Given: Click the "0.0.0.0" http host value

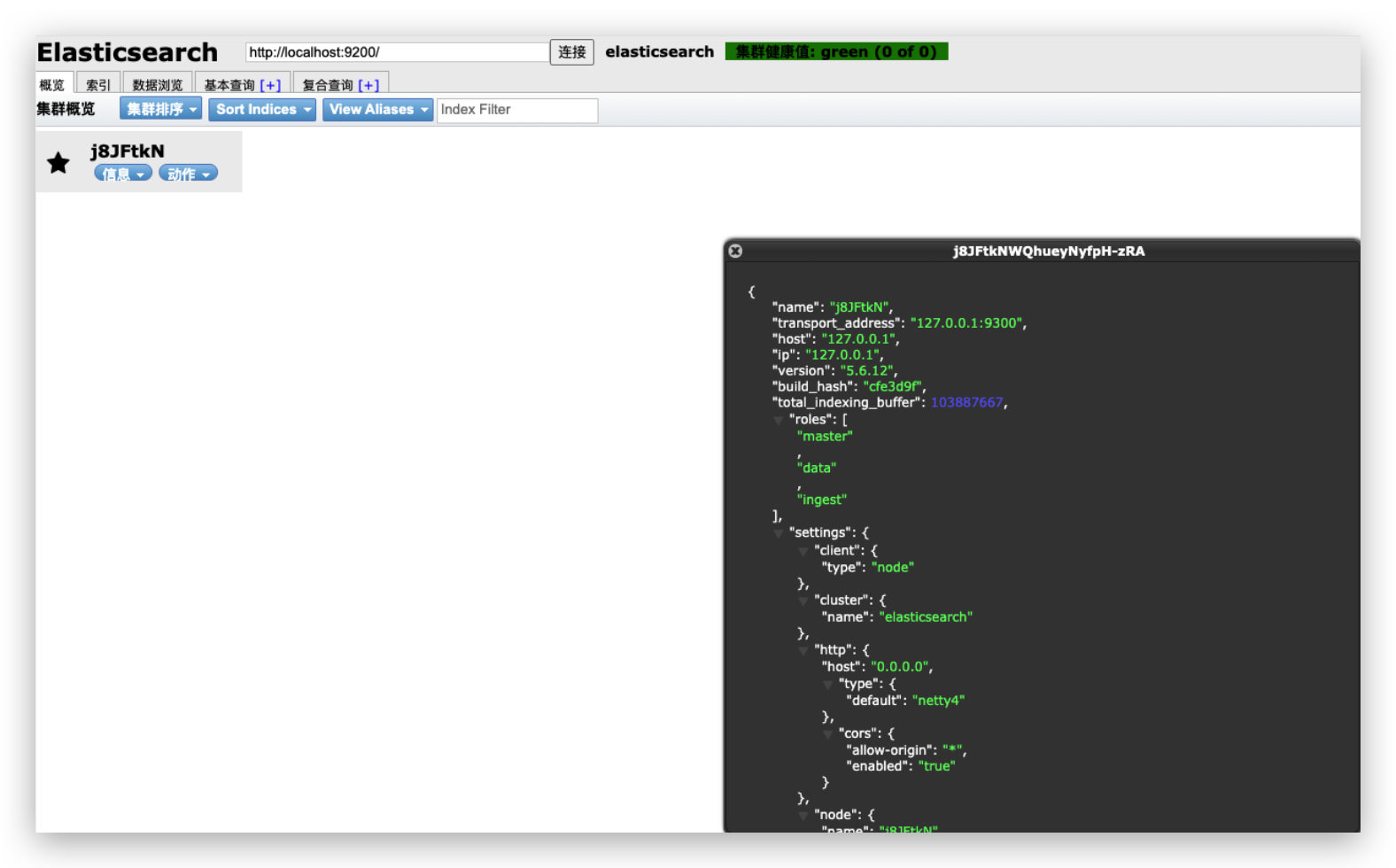Looking at the screenshot, I should 900,667.
